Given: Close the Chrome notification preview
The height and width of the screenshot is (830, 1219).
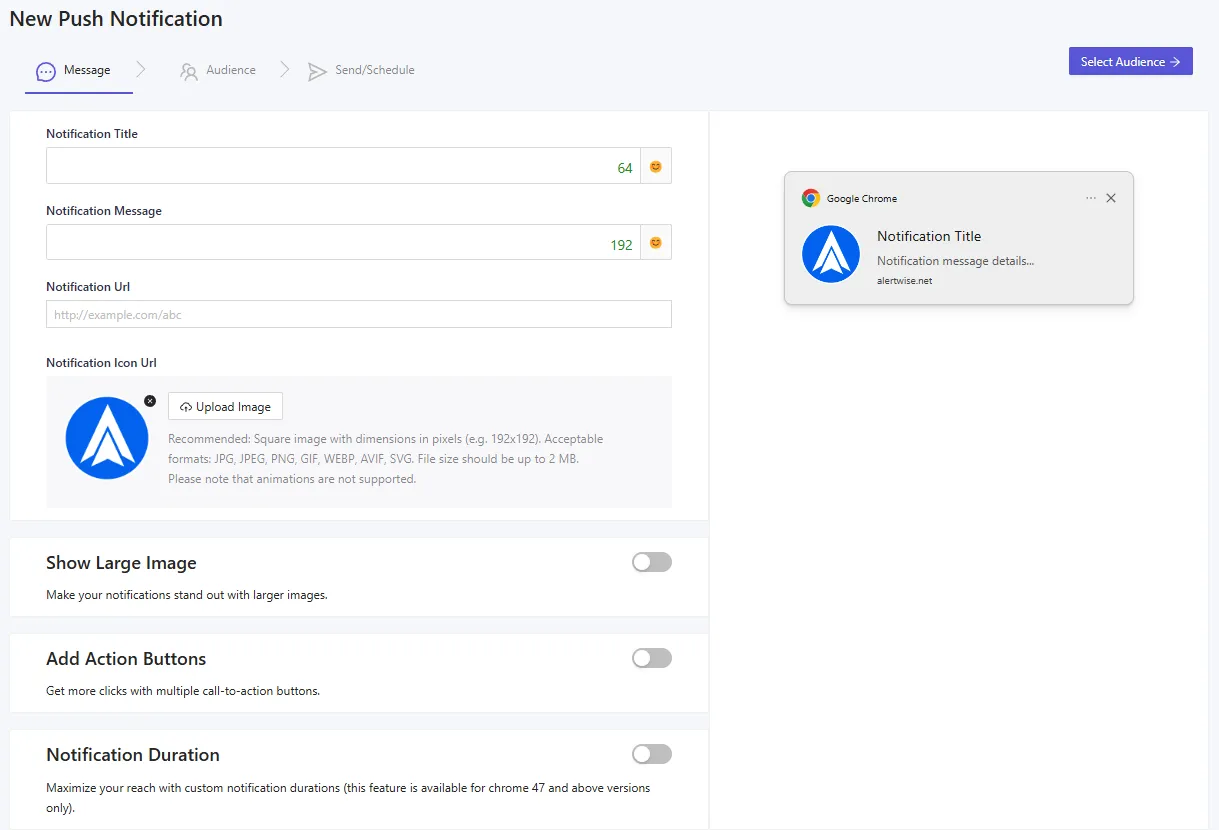Looking at the screenshot, I should pos(1111,198).
